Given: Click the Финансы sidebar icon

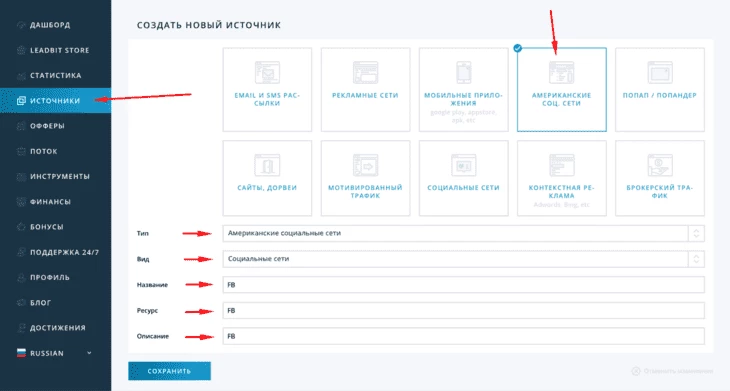Looking at the screenshot, I should point(21,202).
